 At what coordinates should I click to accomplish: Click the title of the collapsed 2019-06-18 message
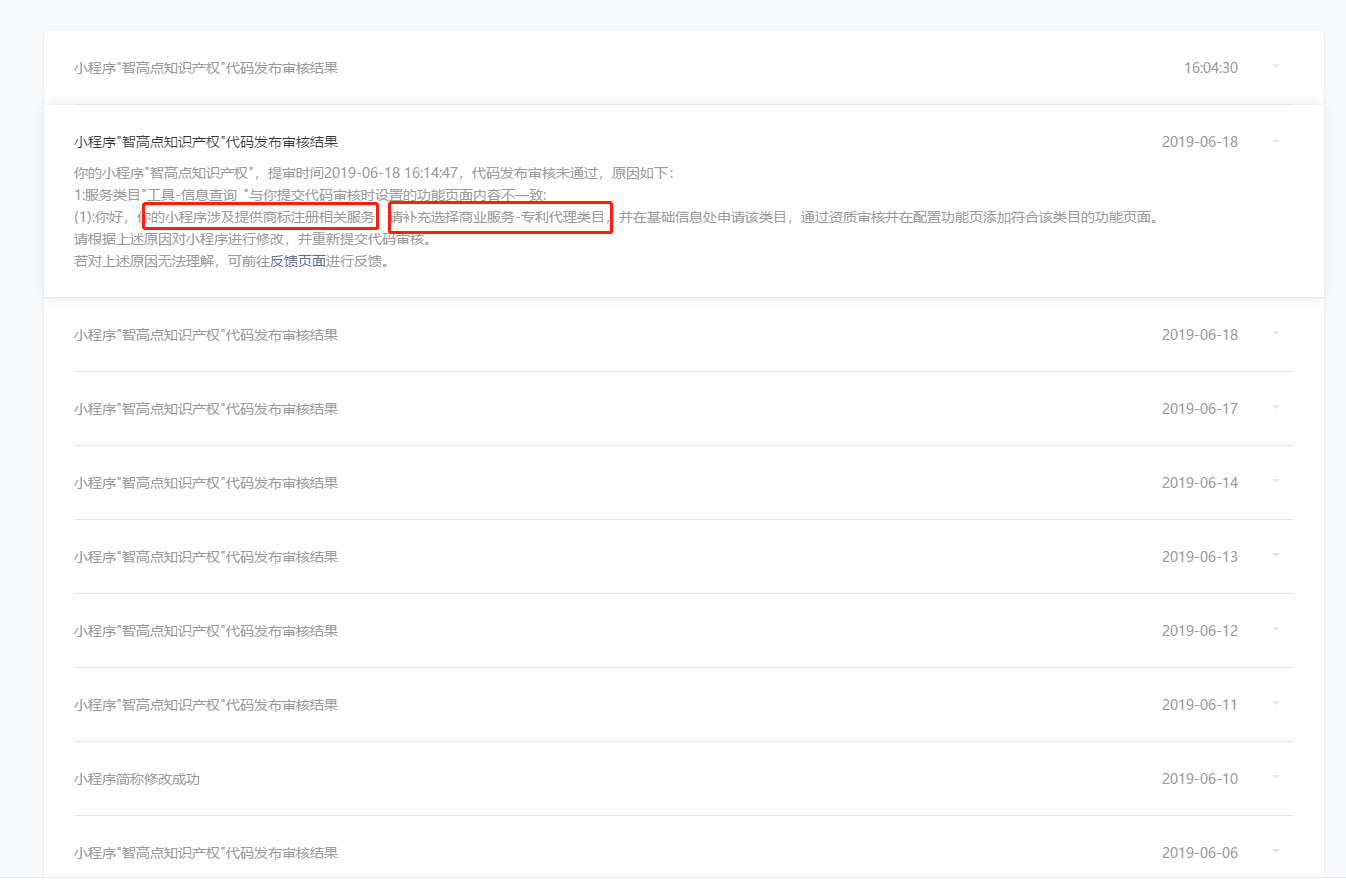(x=206, y=335)
